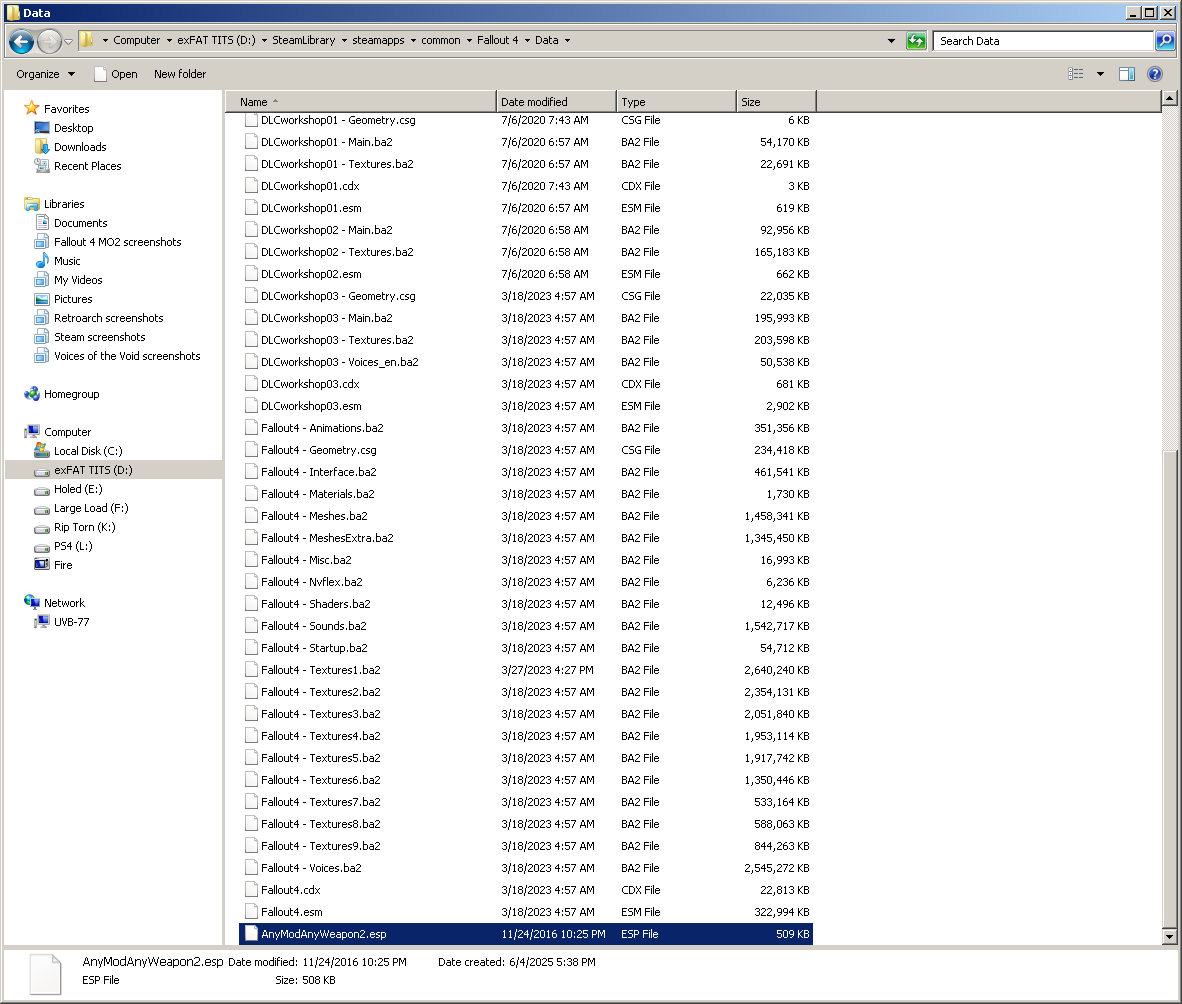Click file icon of Fallout4 - Voices.ba2
Image resolution: width=1182 pixels, height=1004 pixels.
click(251, 868)
